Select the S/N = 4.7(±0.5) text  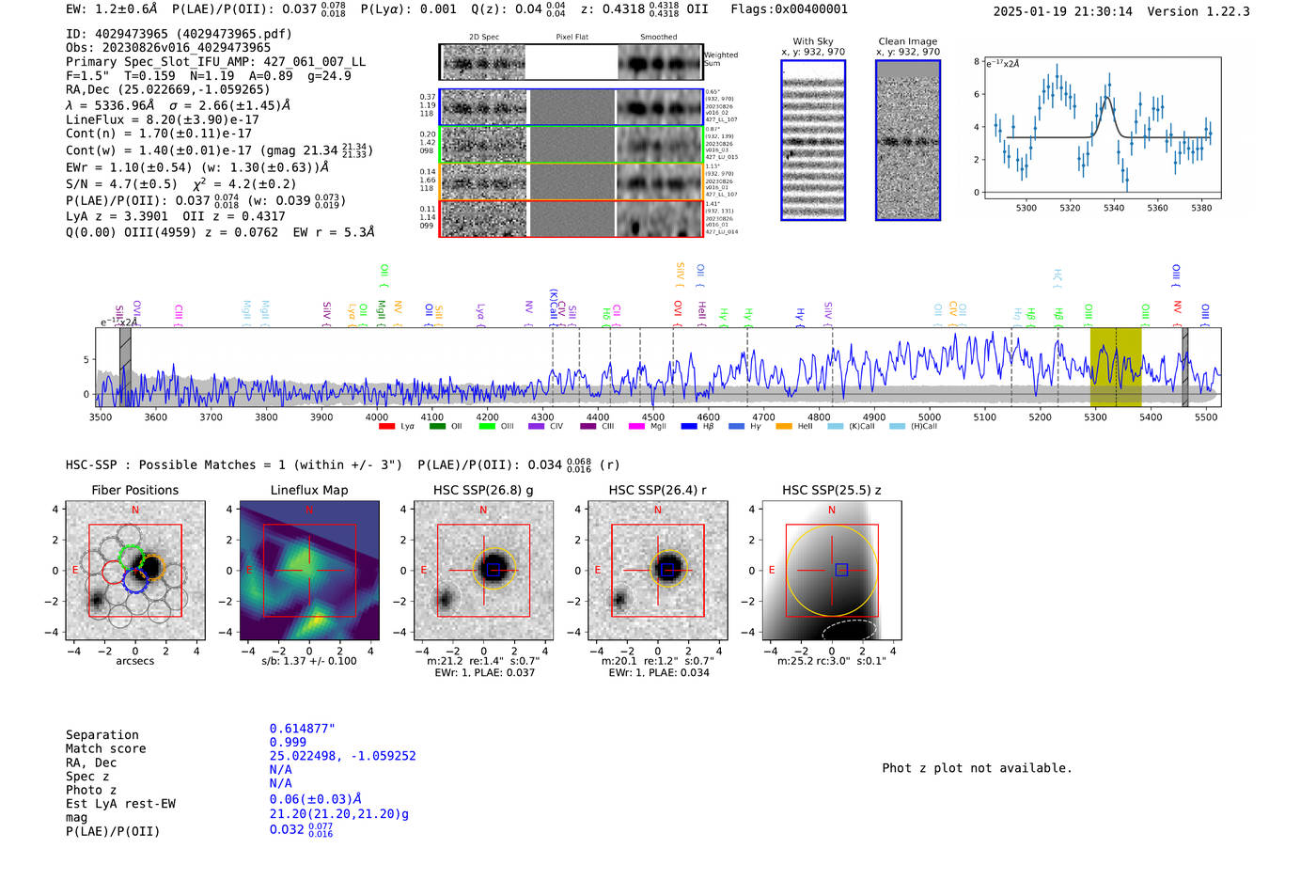121,184
